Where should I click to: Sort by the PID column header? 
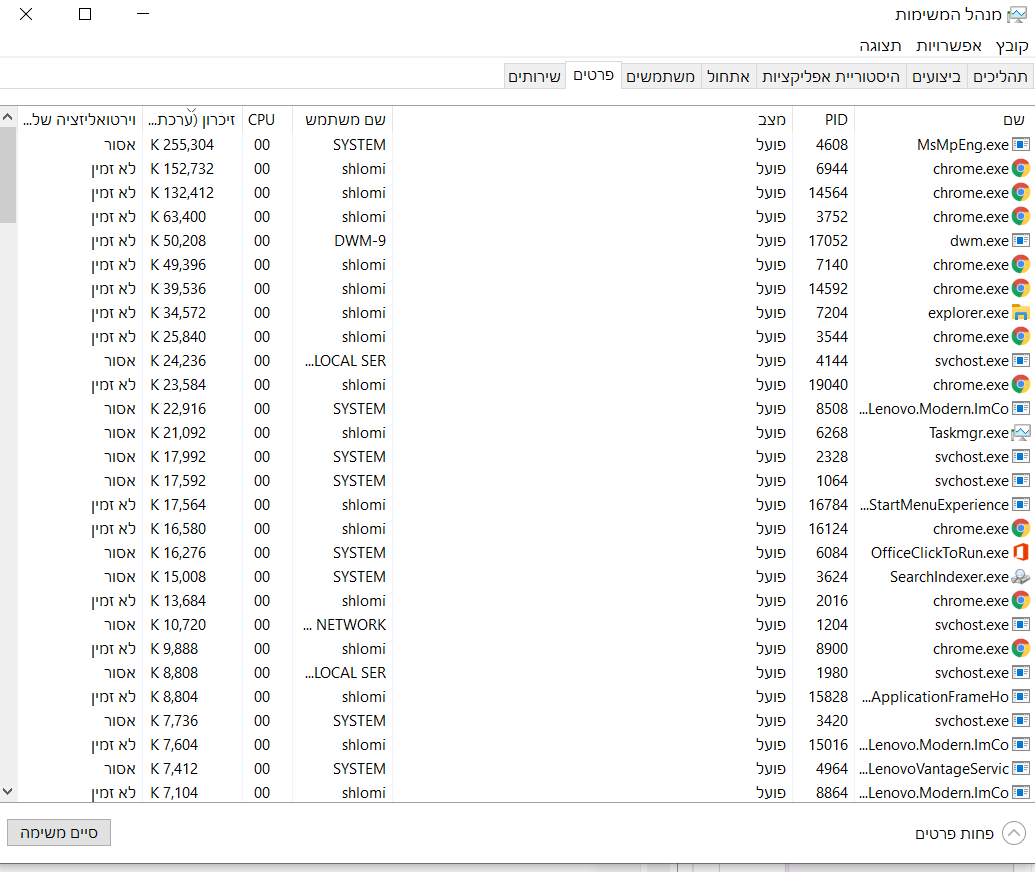pos(824,119)
